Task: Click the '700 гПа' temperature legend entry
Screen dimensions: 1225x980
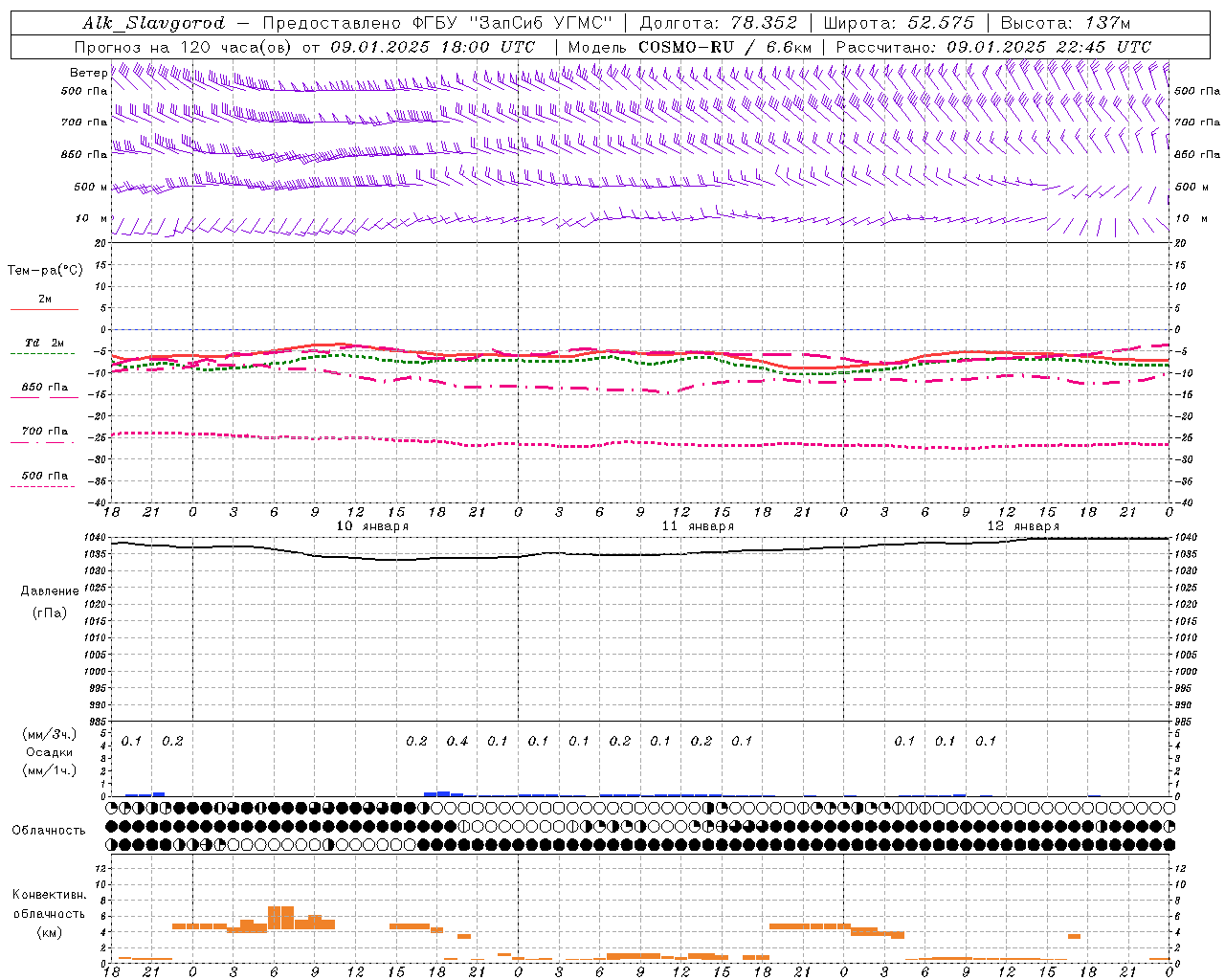Action: tap(45, 432)
